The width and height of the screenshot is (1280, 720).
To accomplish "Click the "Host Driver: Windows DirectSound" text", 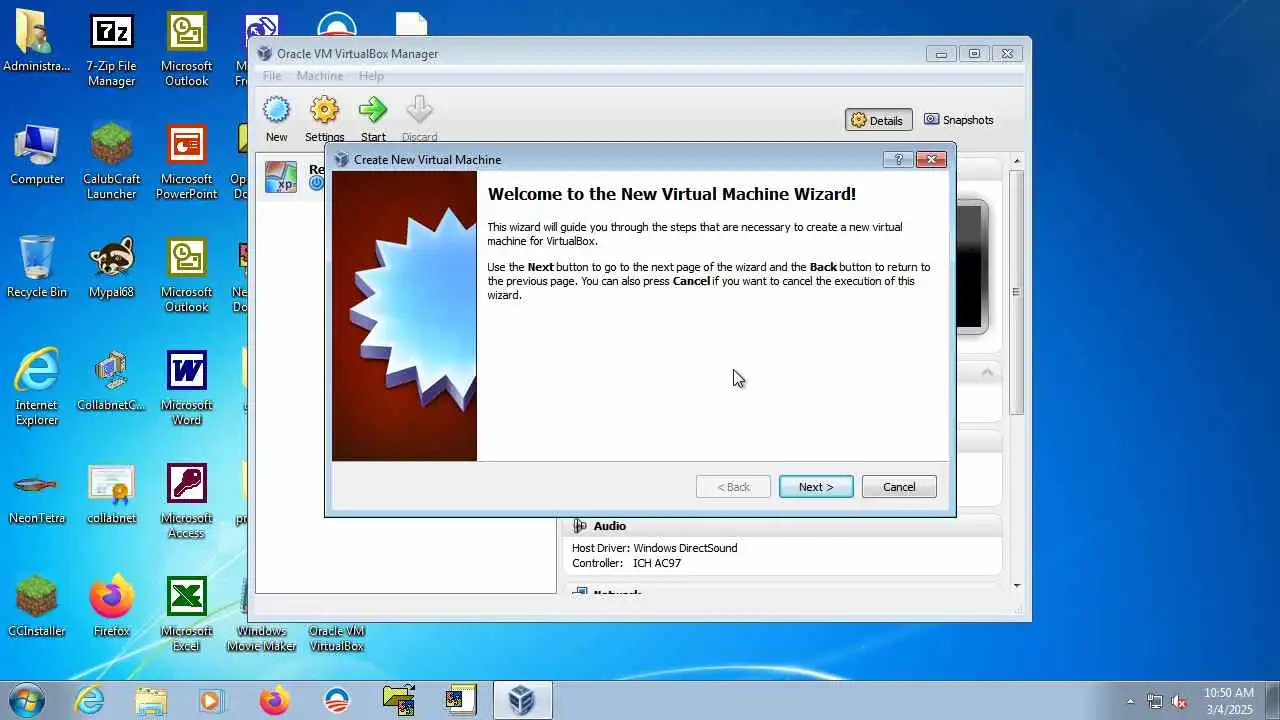I will (654, 548).
